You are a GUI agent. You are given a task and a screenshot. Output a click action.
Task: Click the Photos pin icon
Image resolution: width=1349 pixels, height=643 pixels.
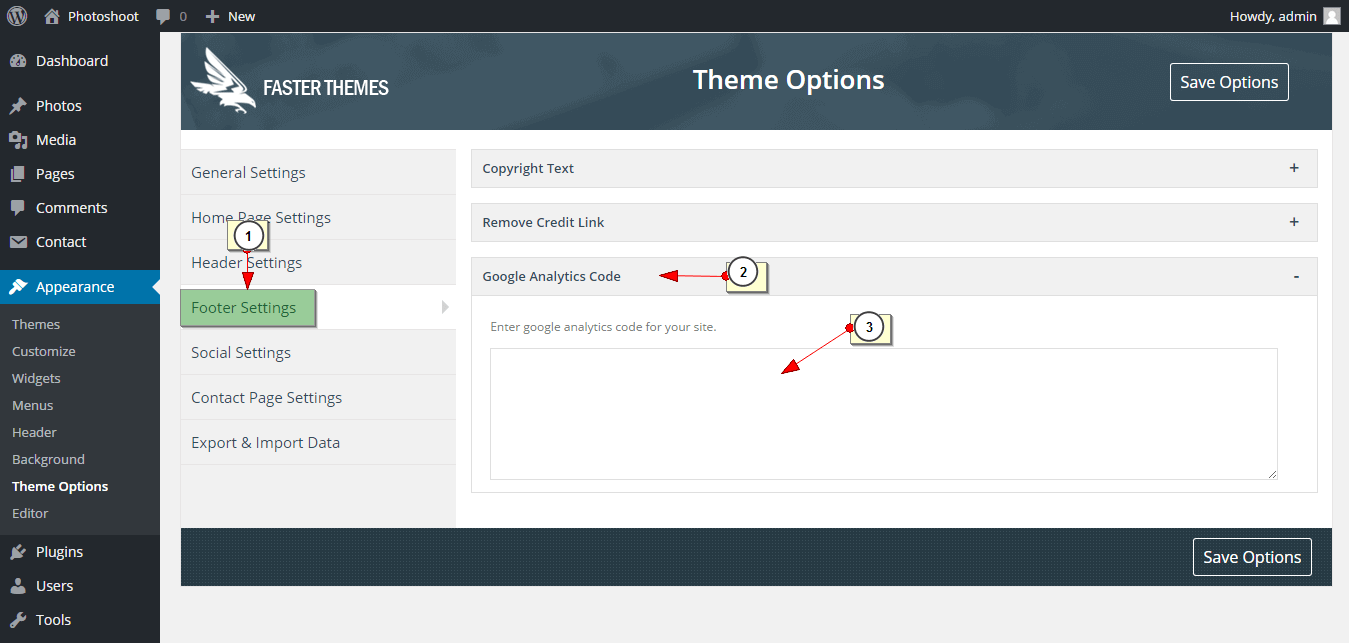(18, 106)
